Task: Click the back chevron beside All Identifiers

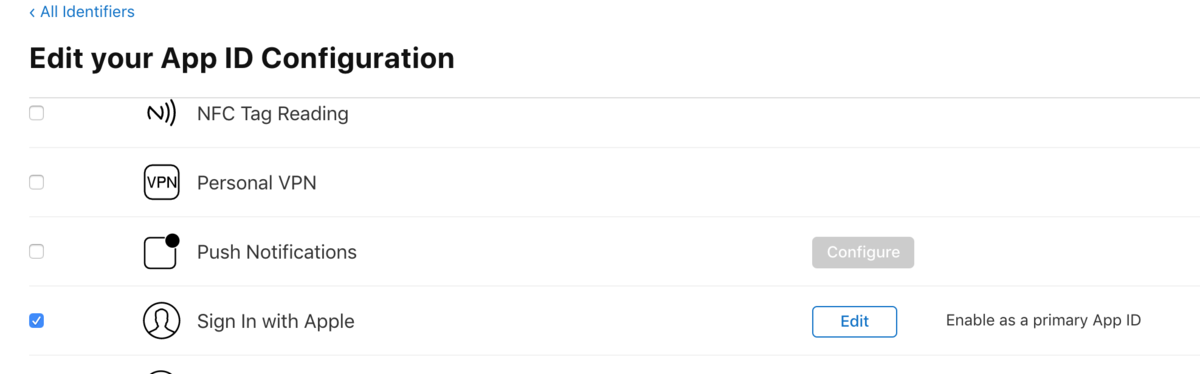Action: [x=32, y=12]
